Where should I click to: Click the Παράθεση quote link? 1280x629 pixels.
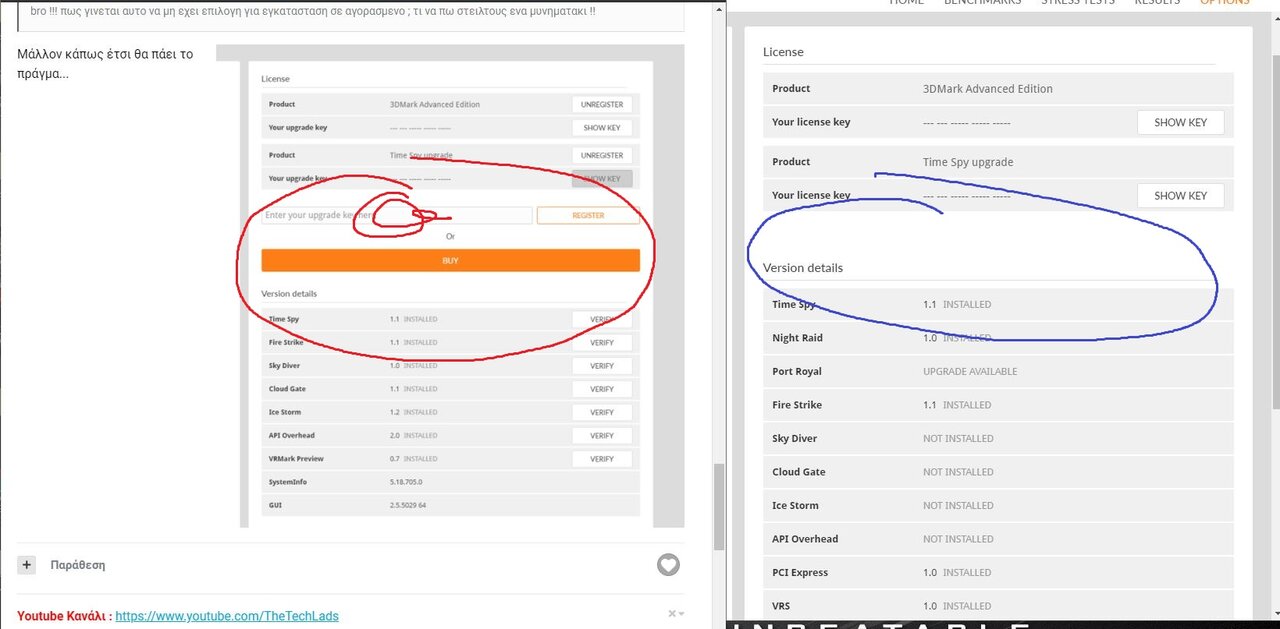click(x=78, y=565)
